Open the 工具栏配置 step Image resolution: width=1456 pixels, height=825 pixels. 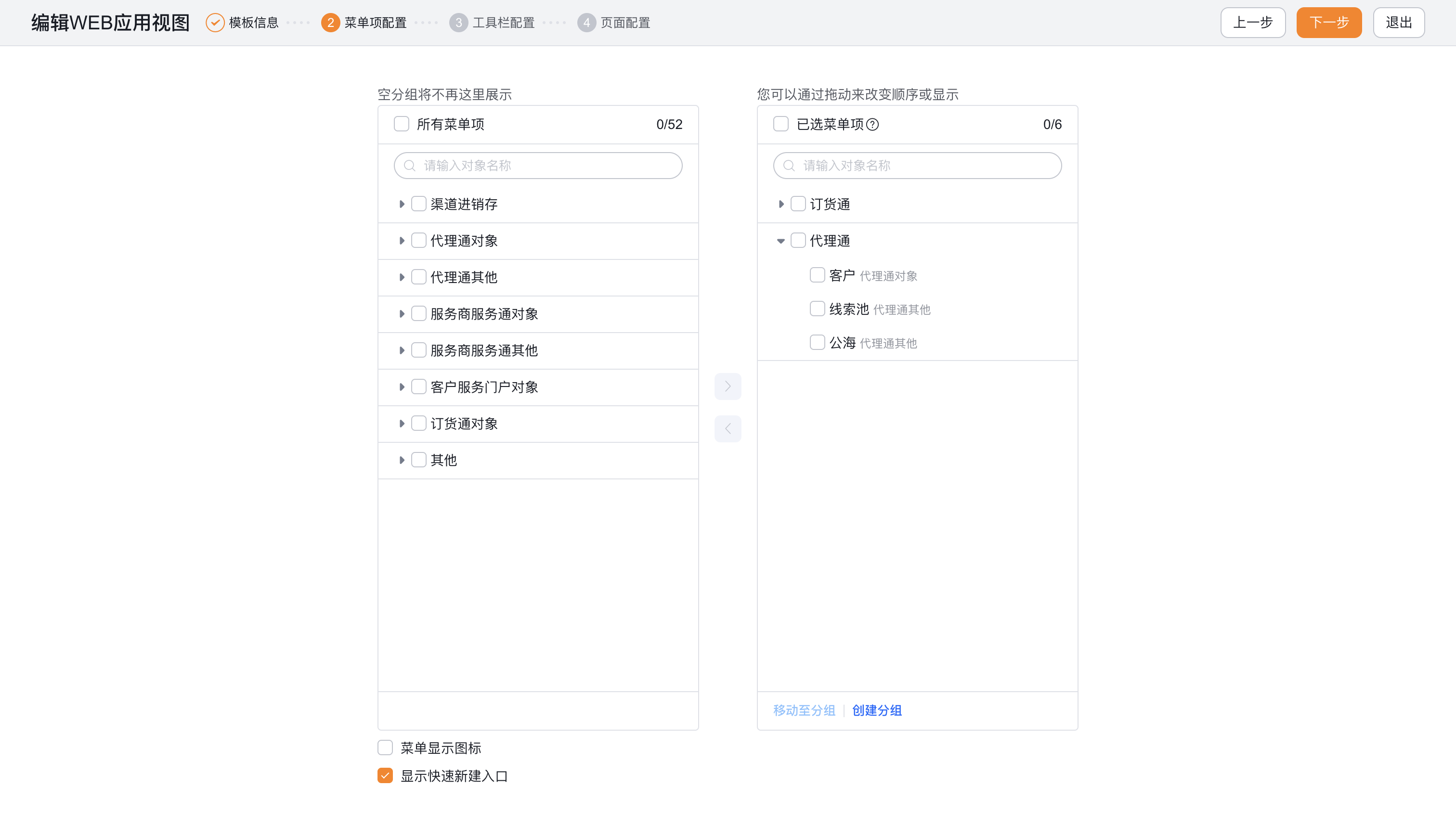click(x=504, y=23)
